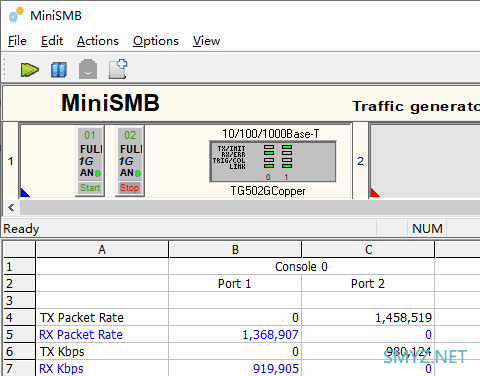The height and width of the screenshot is (376, 480).
Task: Click the 'RX Packet Rate' label cell
Action: click(x=102, y=334)
